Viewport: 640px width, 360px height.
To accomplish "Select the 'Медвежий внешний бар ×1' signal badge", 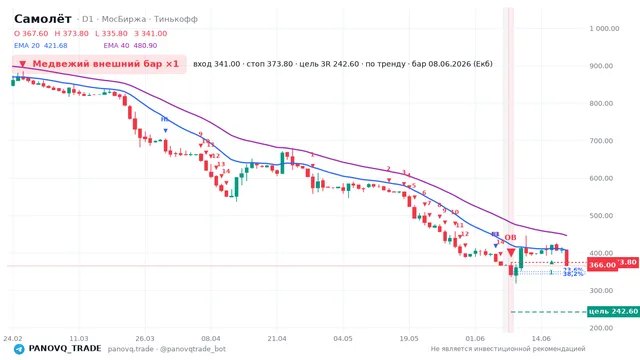I will pos(99,64).
